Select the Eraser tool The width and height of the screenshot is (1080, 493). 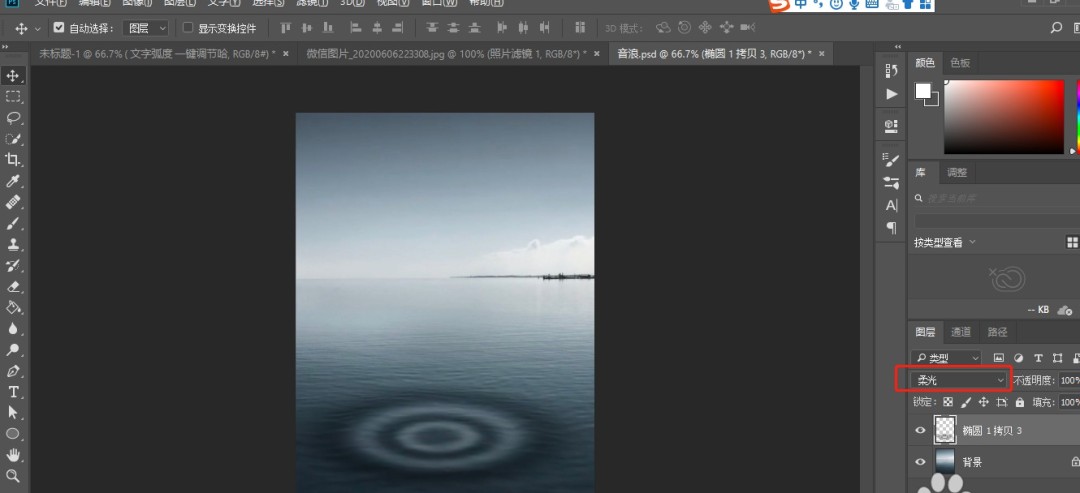[x=13, y=287]
